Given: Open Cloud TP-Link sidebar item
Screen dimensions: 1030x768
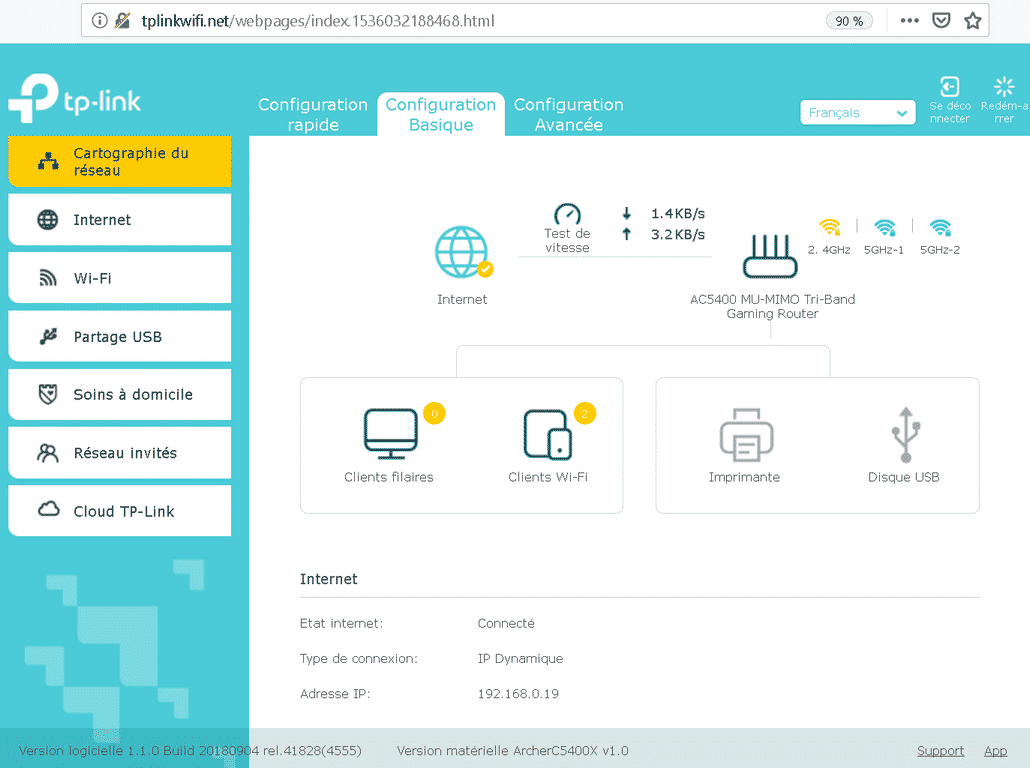Looking at the screenshot, I should tap(120, 511).
